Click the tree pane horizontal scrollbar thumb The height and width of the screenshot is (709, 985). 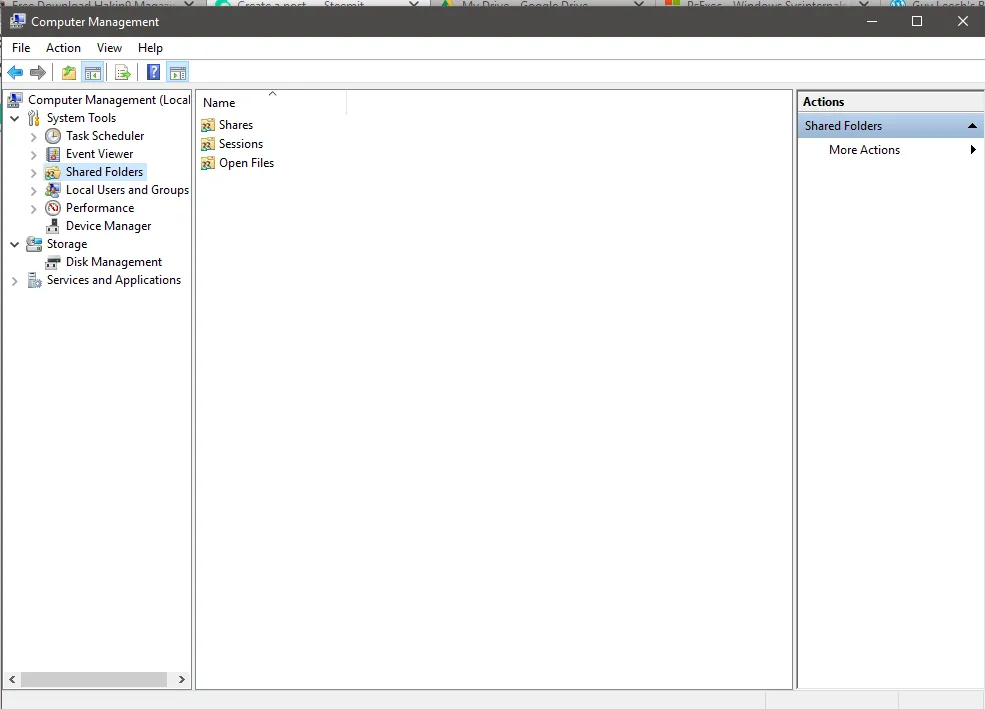coord(94,679)
